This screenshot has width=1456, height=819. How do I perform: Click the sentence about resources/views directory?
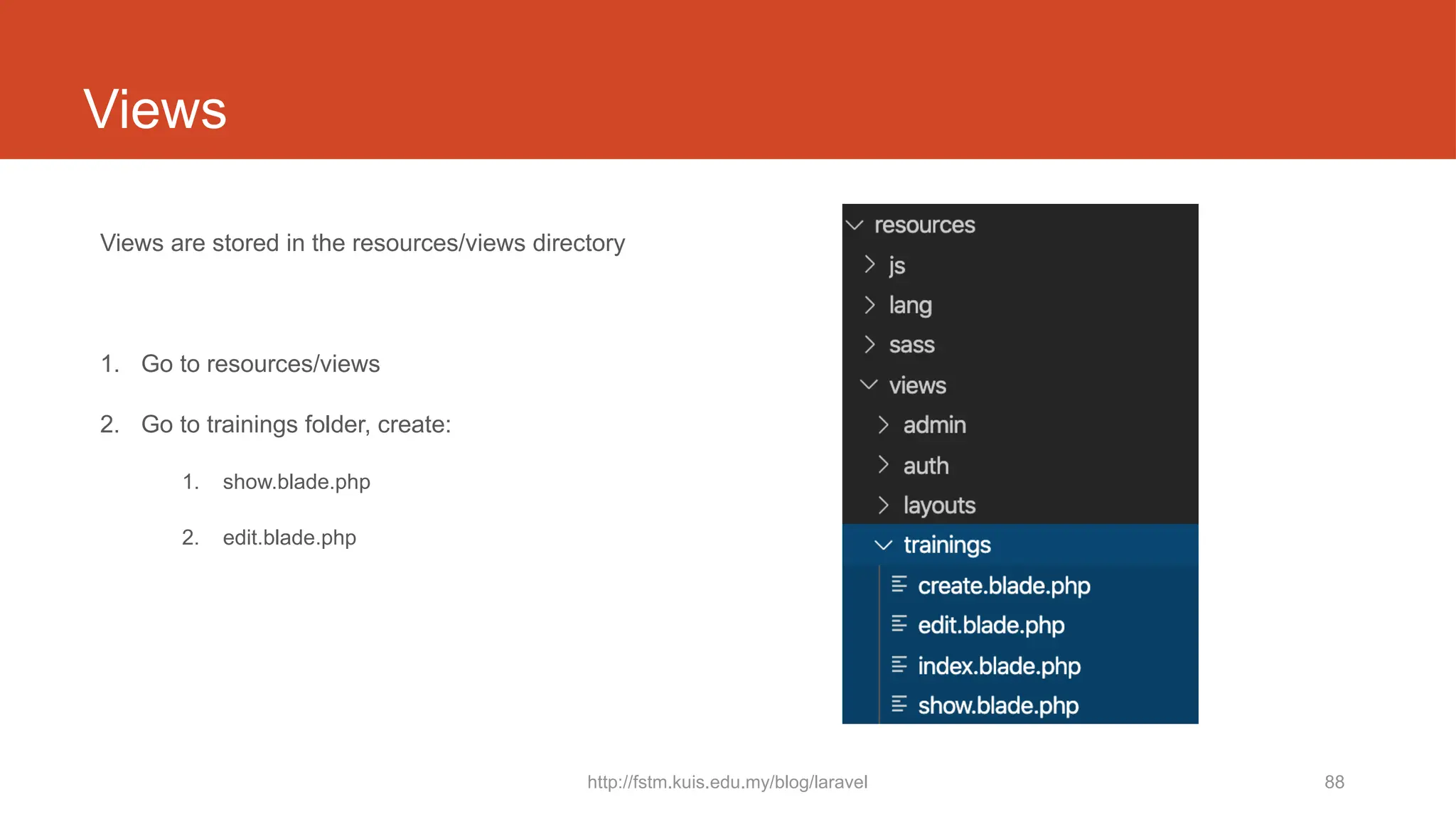[x=363, y=243]
